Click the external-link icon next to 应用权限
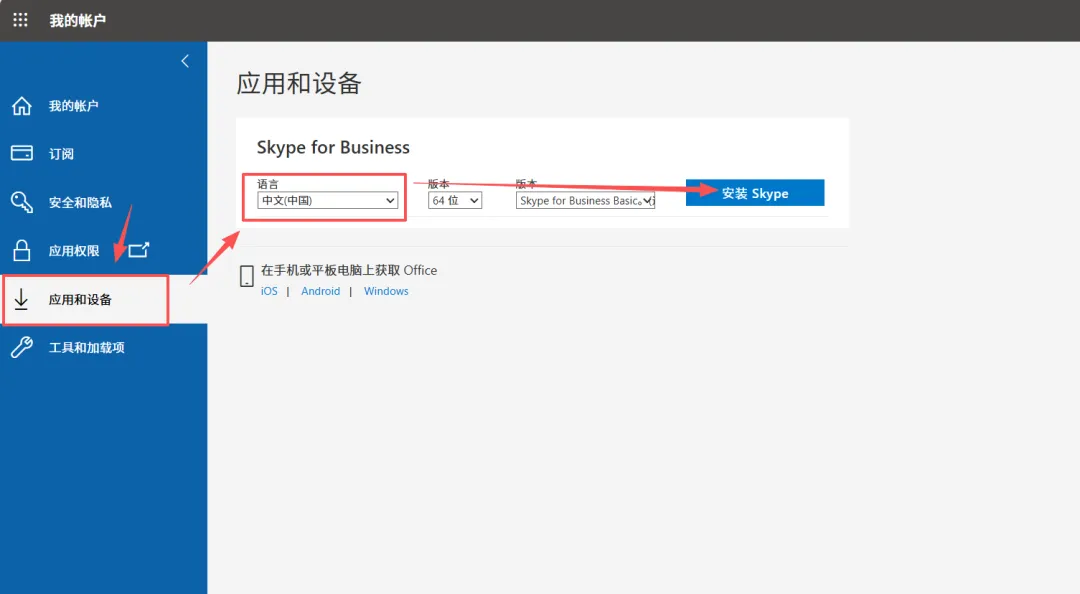Image resolution: width=1080 pixels, height=594 pixels. pyautogui.click(x=139, y=249)
